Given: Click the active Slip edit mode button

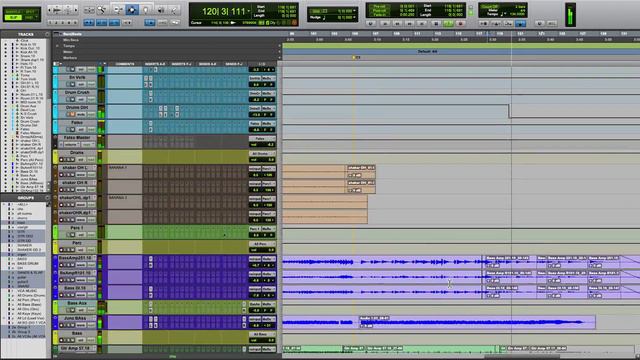Looking at the screenshot, I should tap(13, 18).
